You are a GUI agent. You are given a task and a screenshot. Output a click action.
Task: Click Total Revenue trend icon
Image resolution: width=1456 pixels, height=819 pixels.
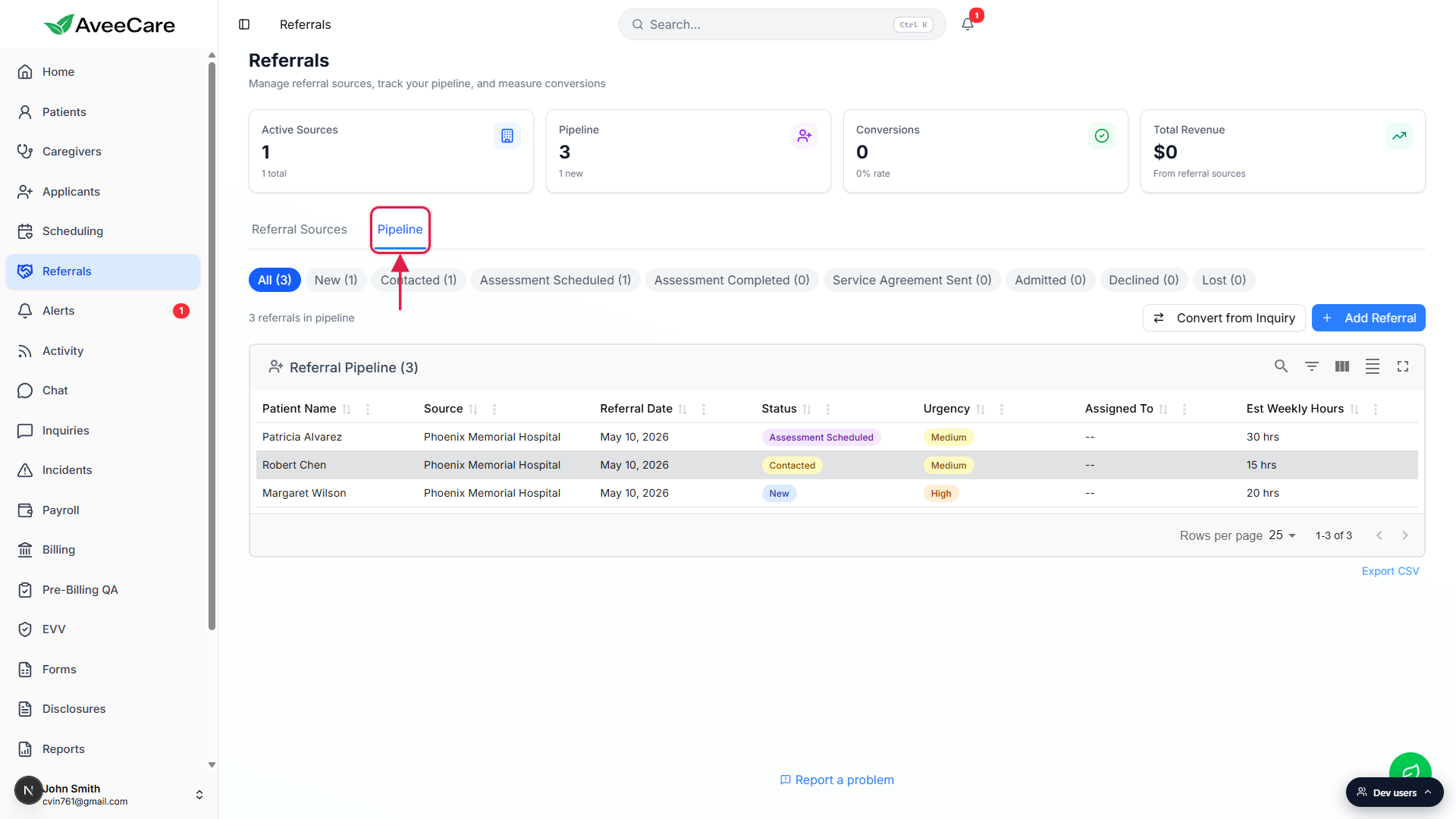tap(1399, 136)
